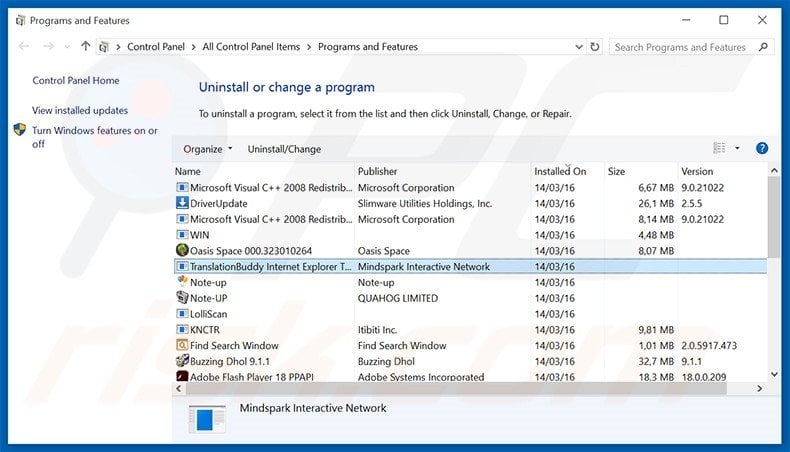Click the title bar window icon
This screenshot has height=452, width=790.
pos(20,21)
